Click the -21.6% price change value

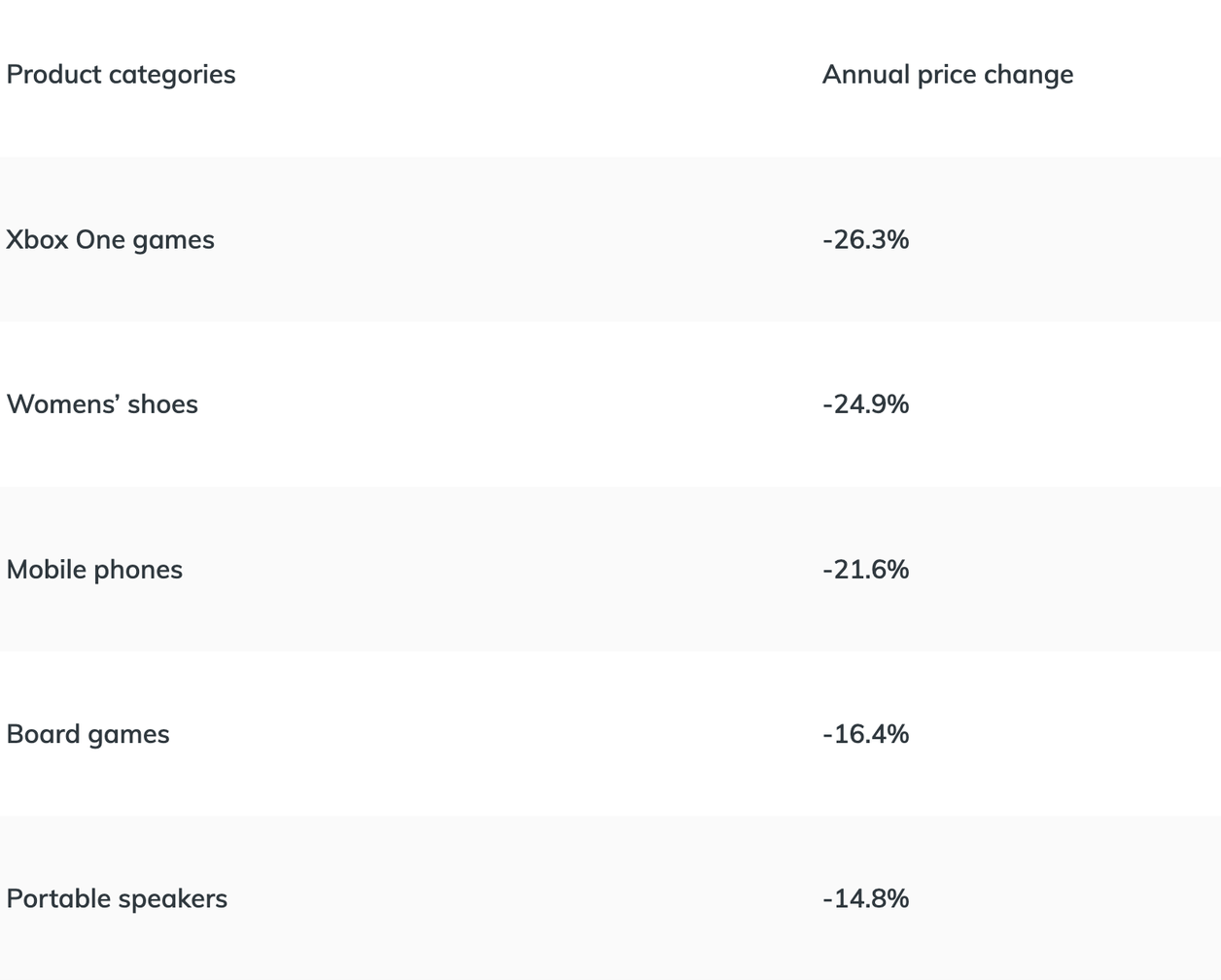click(865, 569)
